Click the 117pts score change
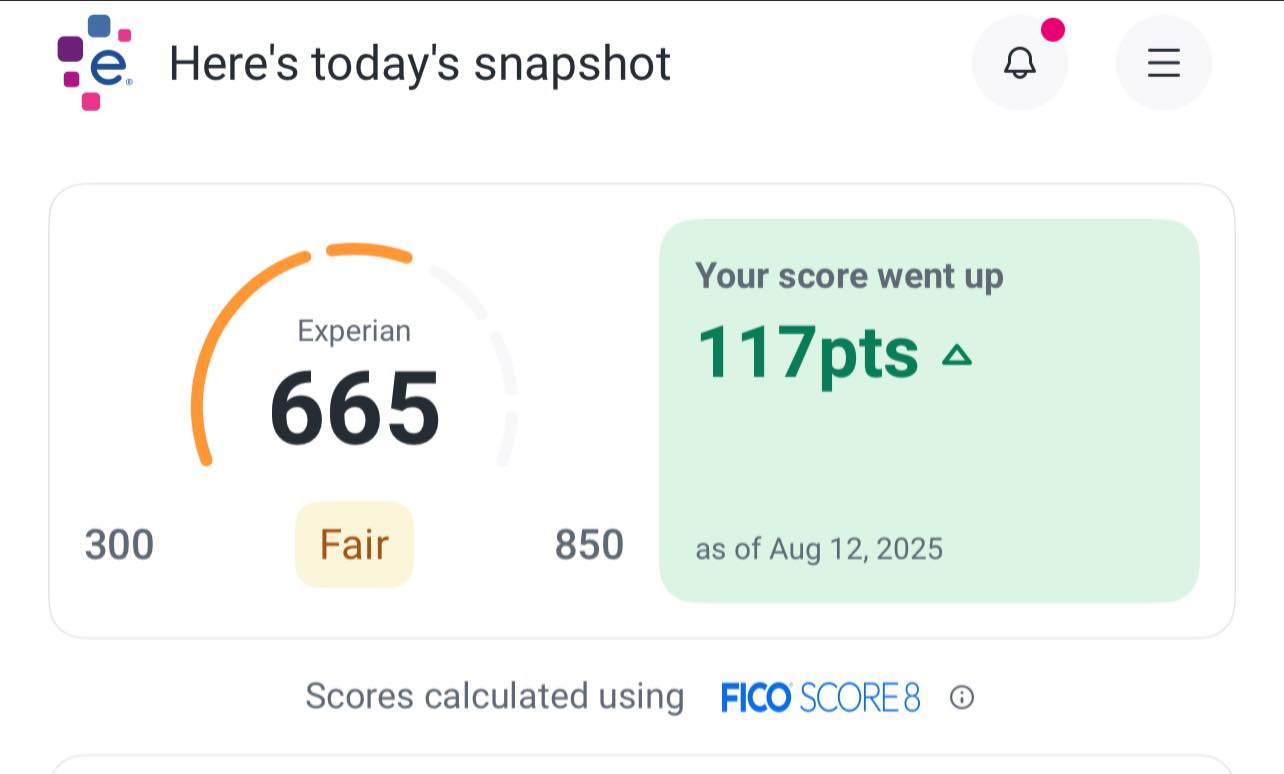 coord(807,353)
